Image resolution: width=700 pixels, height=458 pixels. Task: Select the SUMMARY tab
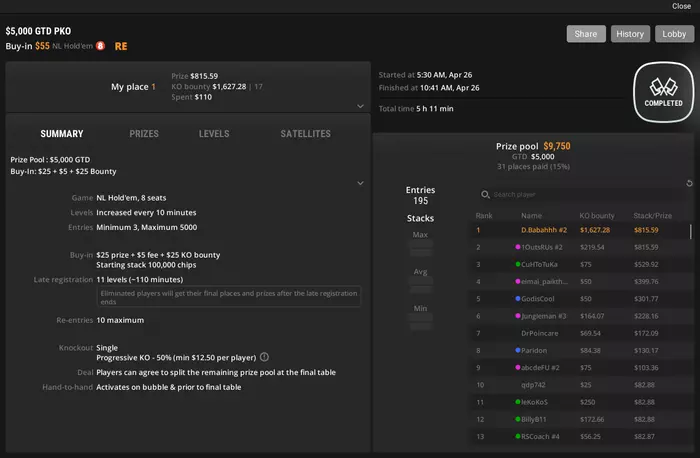62,134
